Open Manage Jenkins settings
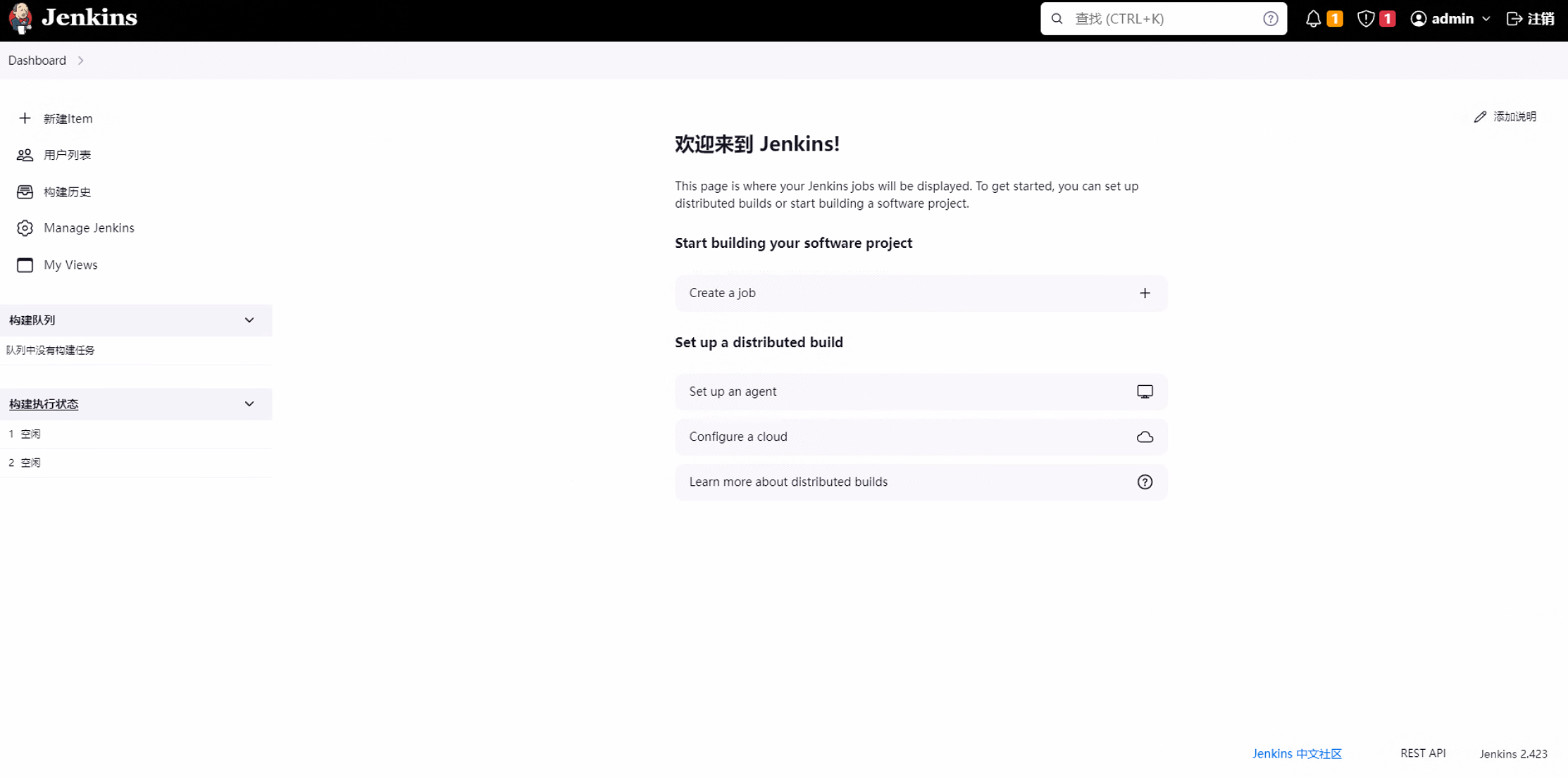 (x=89, y=227)
